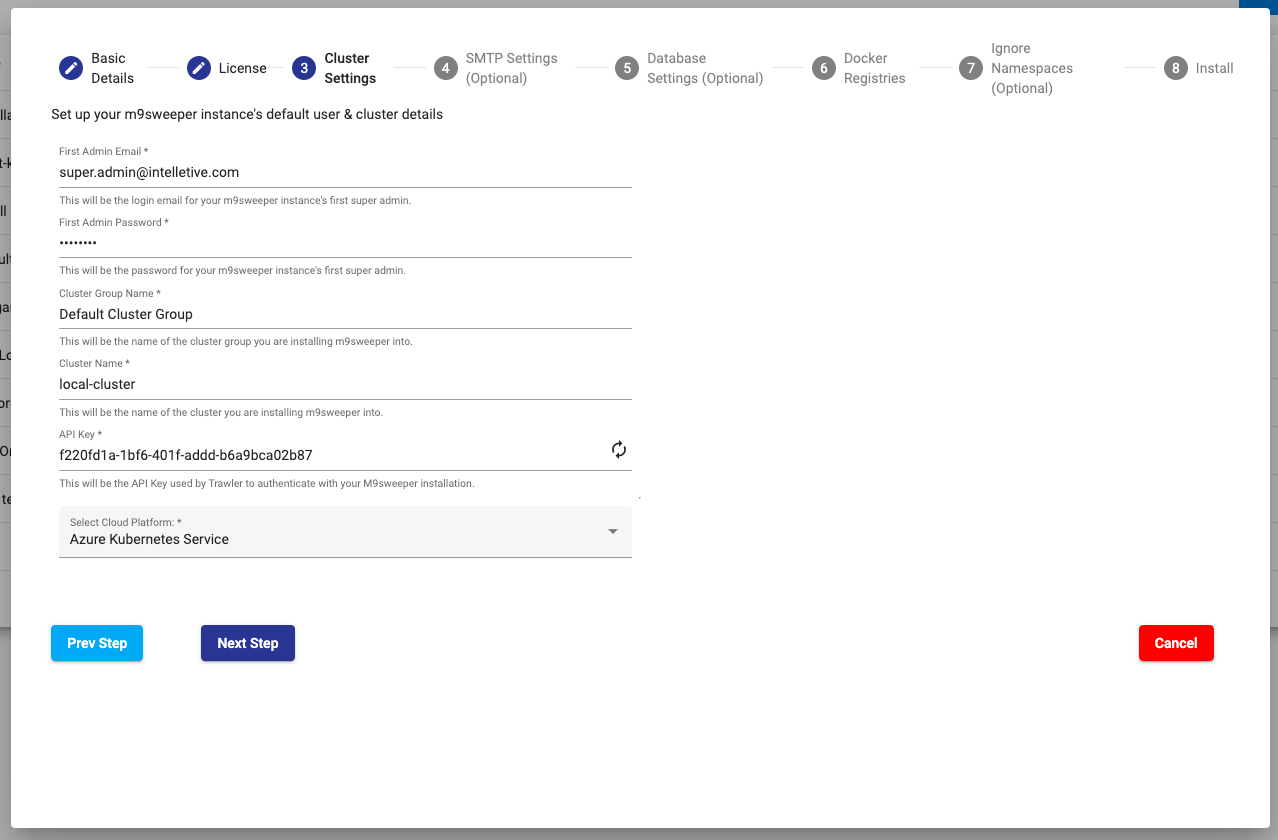Image resolution: width=1278 pixels, height=840 pixels.
Task: Click the cloud platform dropdown arrow
Action: (613, 531)
